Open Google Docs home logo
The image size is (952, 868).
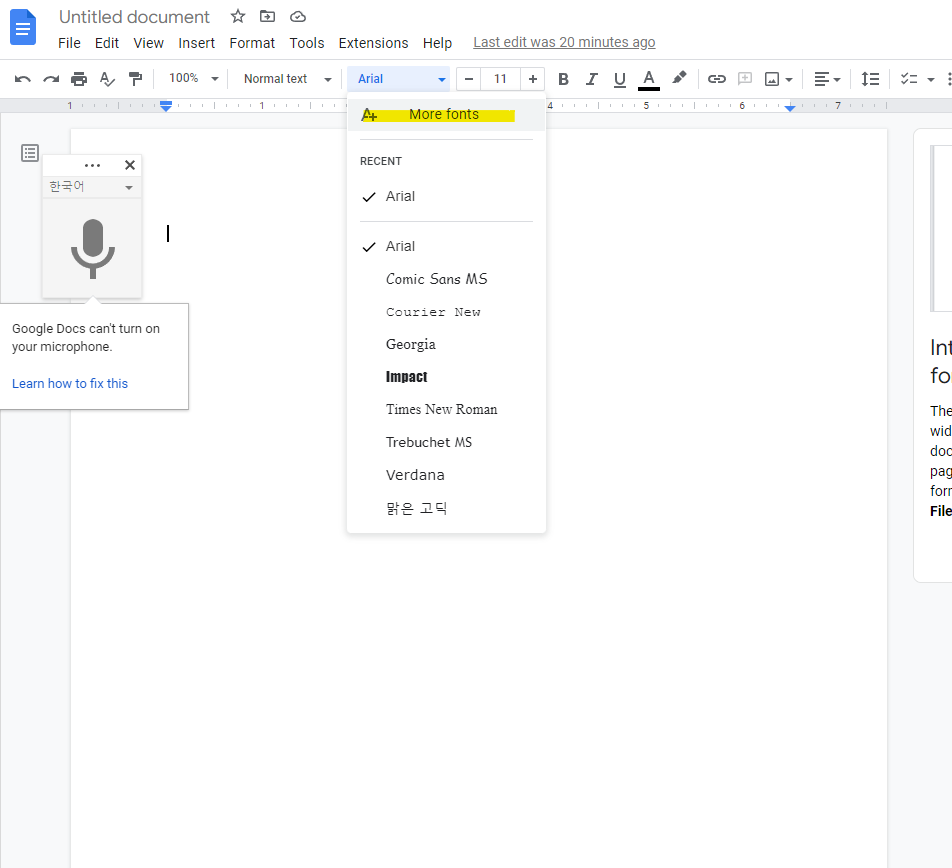click(23, 27)
